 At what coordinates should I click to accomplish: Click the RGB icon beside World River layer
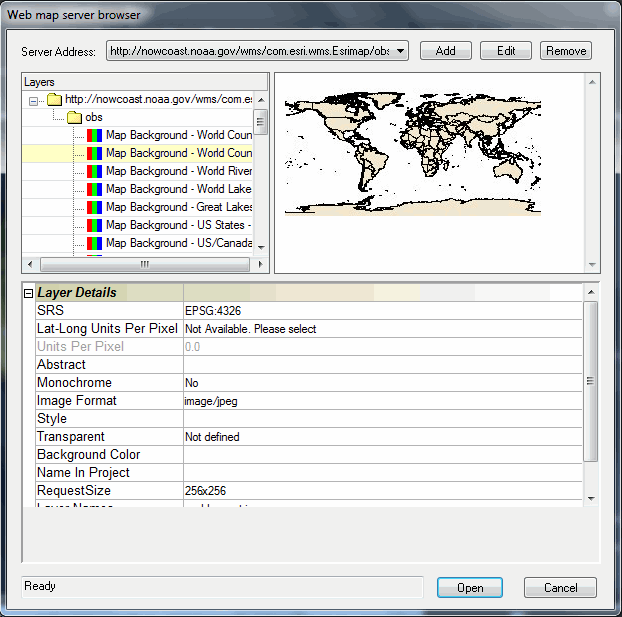point(94,171)
